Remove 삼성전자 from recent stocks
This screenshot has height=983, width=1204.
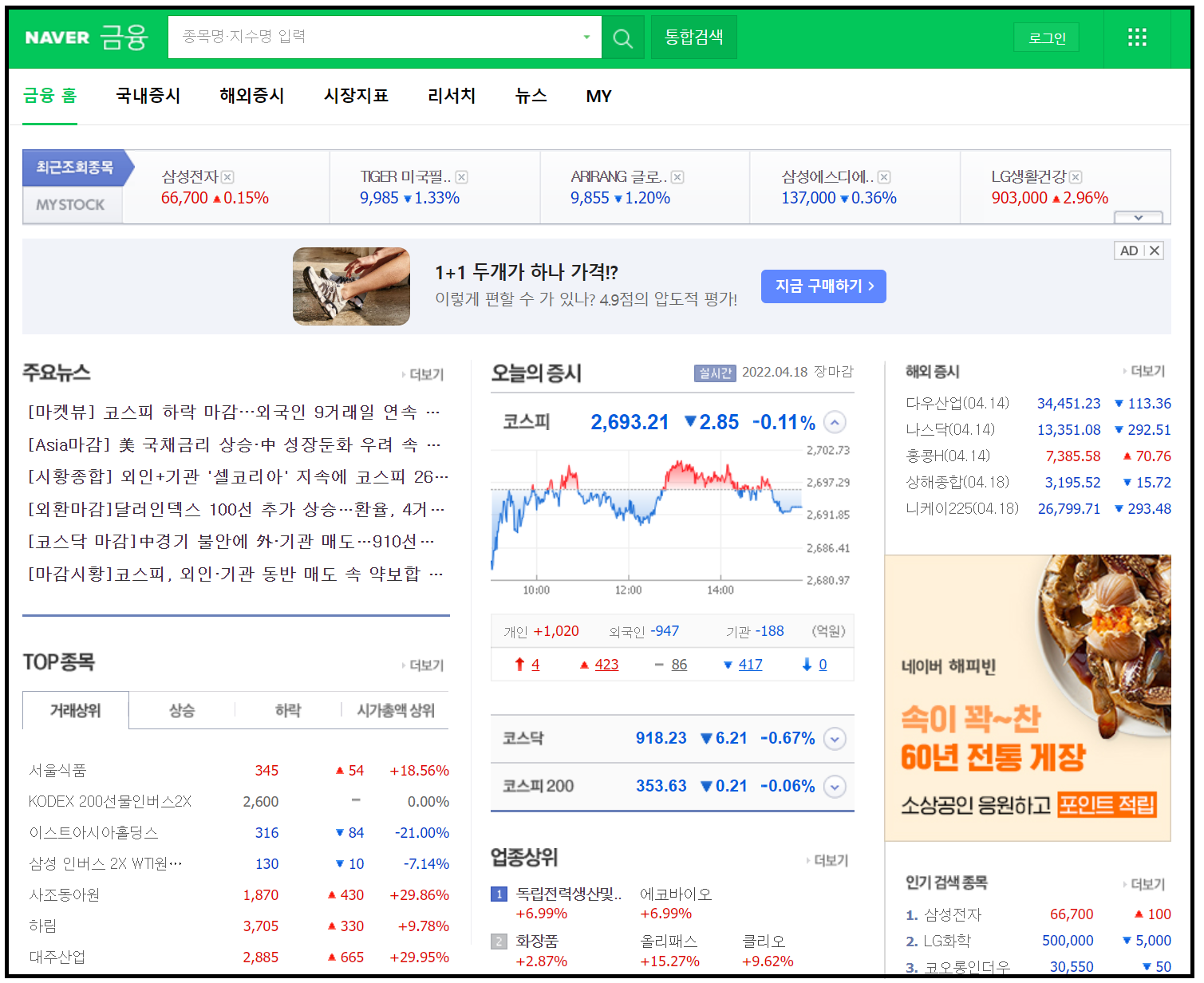tap(227, 177)
